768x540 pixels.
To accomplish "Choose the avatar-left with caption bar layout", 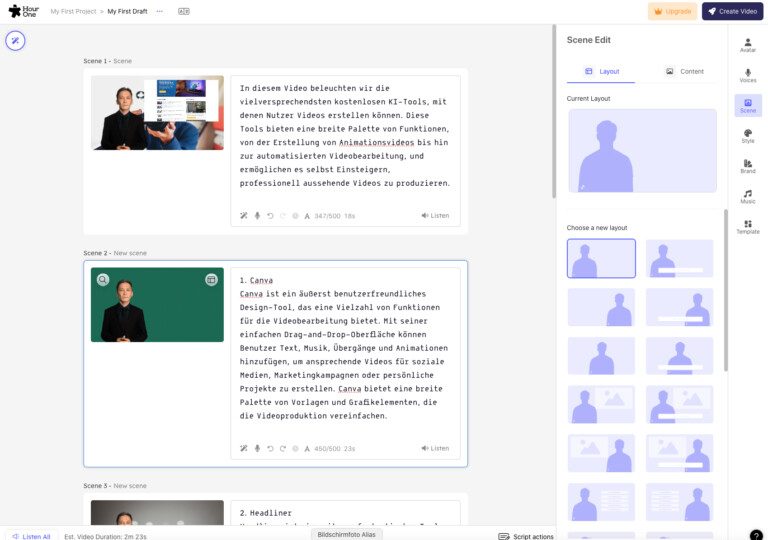I will click(x=679, y=258).
